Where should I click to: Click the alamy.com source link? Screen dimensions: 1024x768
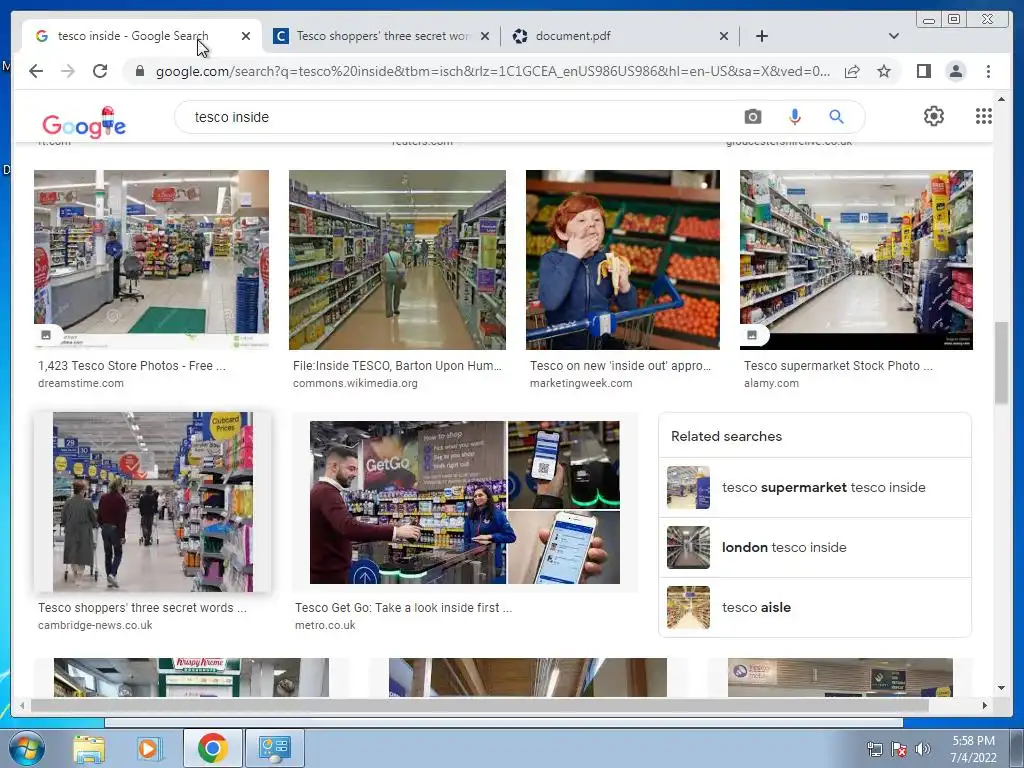[x=771, y=383]
